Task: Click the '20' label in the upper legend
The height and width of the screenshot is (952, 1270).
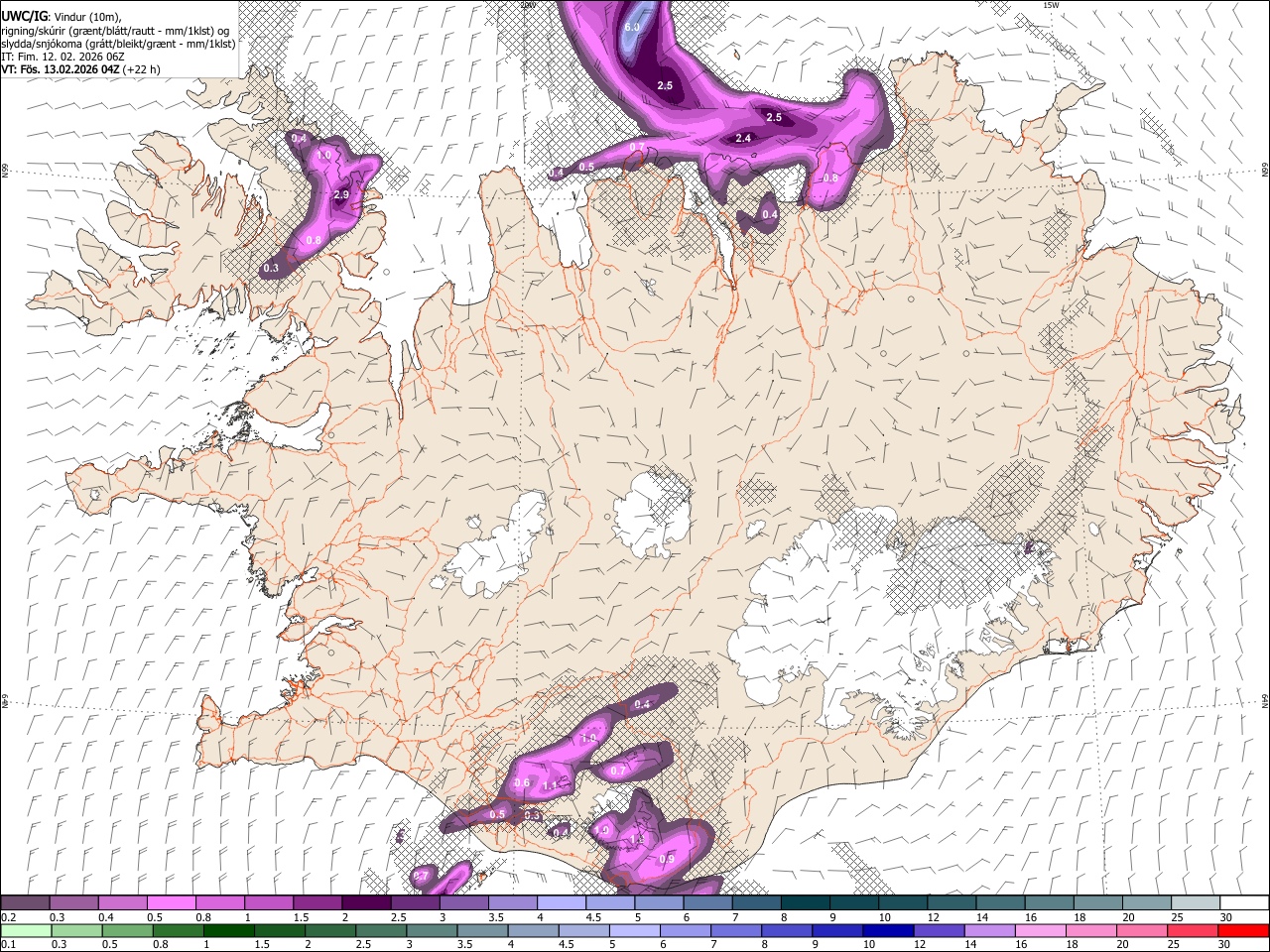Action: pyautogui.click(x=1128, y=917)
